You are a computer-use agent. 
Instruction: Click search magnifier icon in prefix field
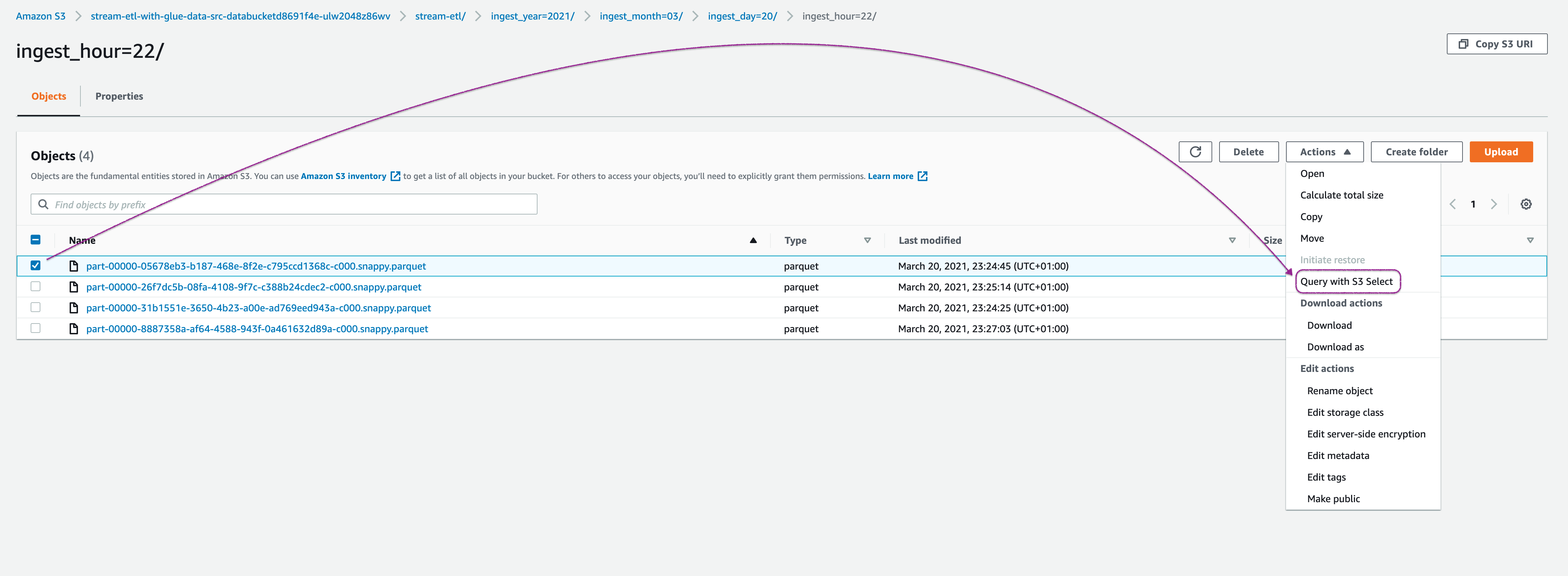43,204
